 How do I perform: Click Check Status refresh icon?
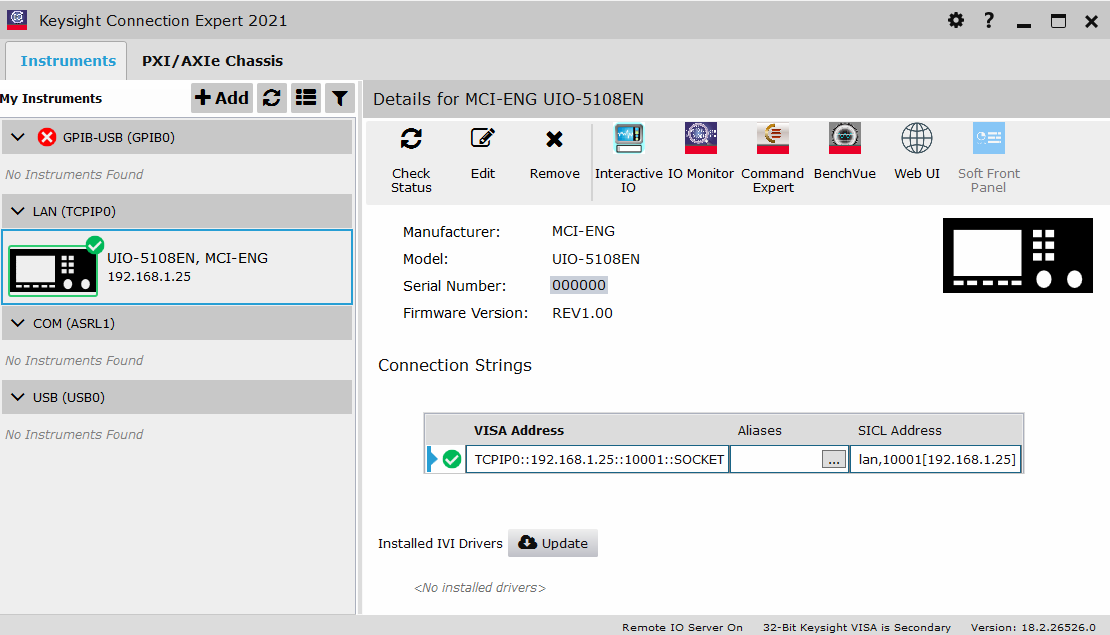(411, 139)
